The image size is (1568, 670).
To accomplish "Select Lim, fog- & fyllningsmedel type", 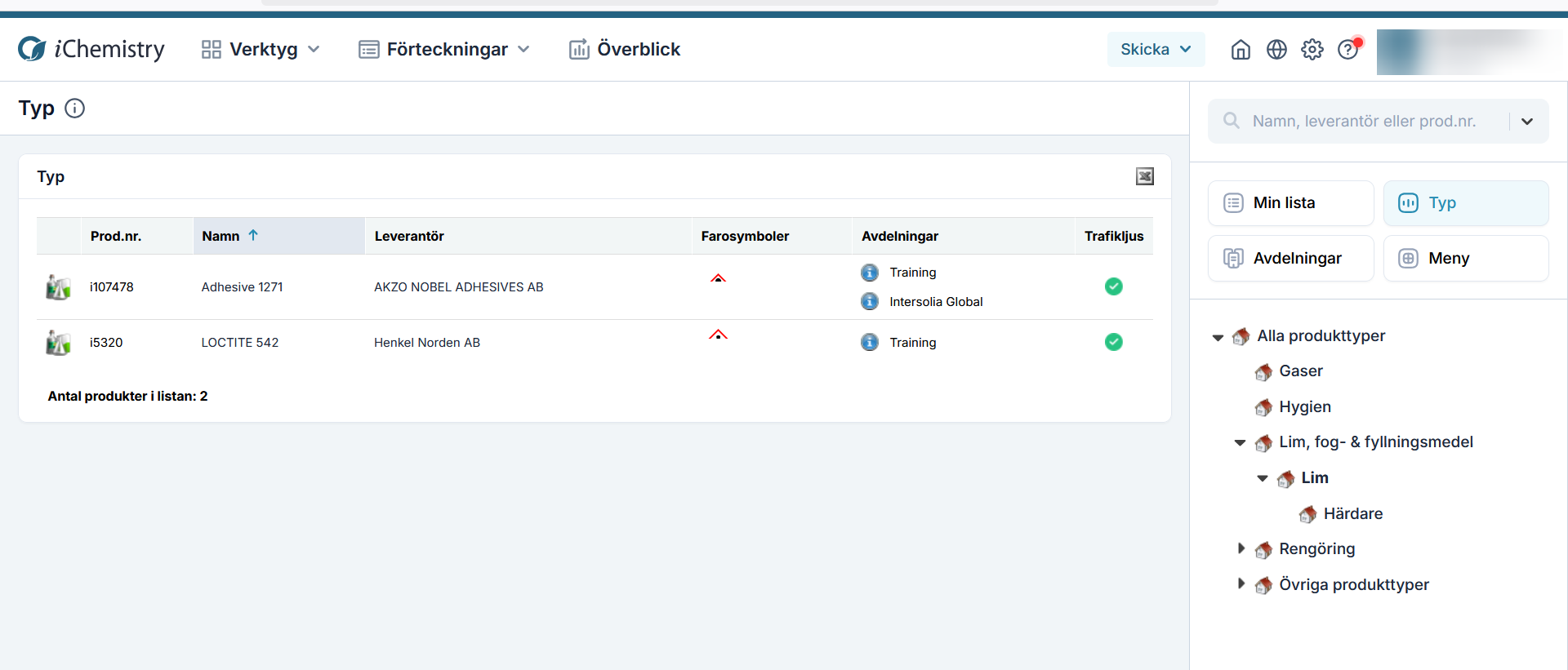I will (1376, 442).
